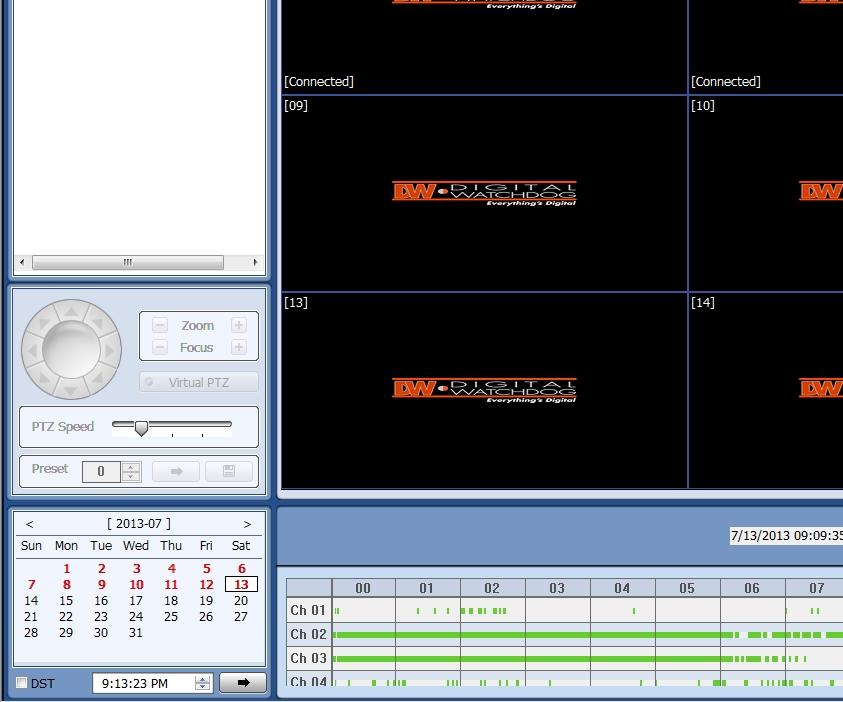
Task: Select July 13 in the calendar
Action: tap(241, 584)
